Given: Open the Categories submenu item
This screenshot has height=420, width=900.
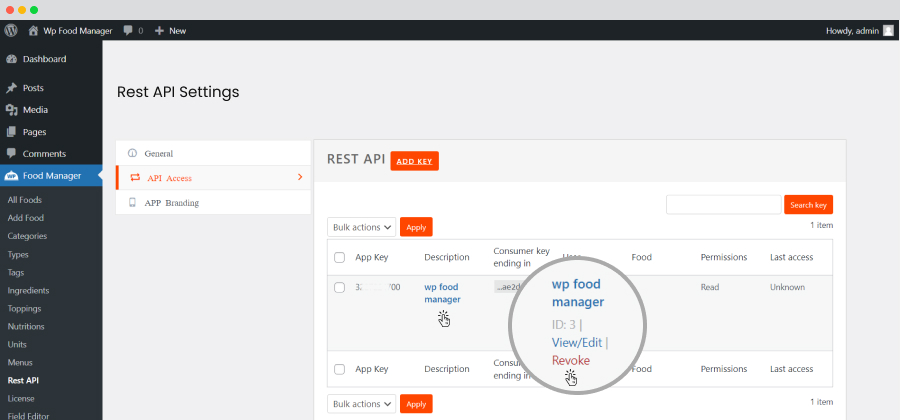Looking at the screenshot, I should (x=28, y=236).
